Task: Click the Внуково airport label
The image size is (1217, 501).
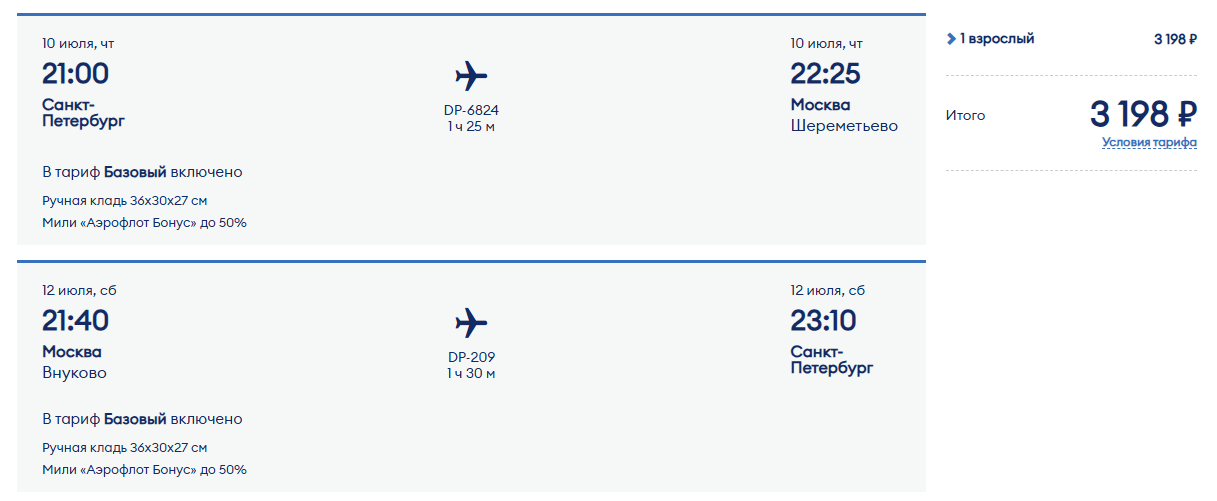Action: 74,373
